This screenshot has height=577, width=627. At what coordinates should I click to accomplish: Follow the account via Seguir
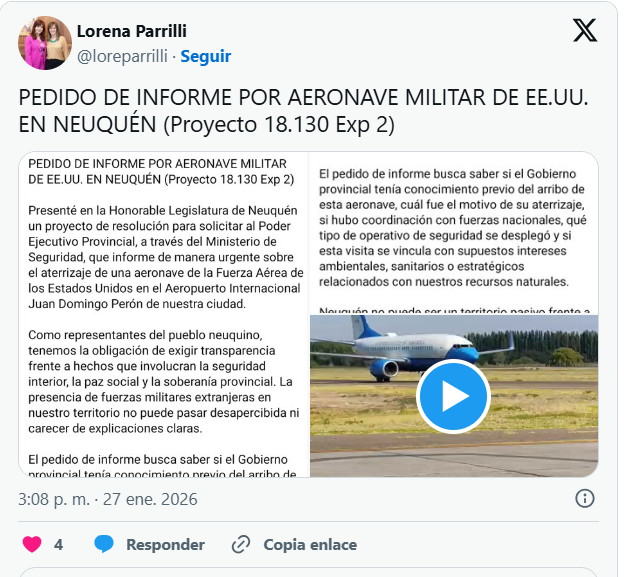pyautogui.click(x=206, y=56)
